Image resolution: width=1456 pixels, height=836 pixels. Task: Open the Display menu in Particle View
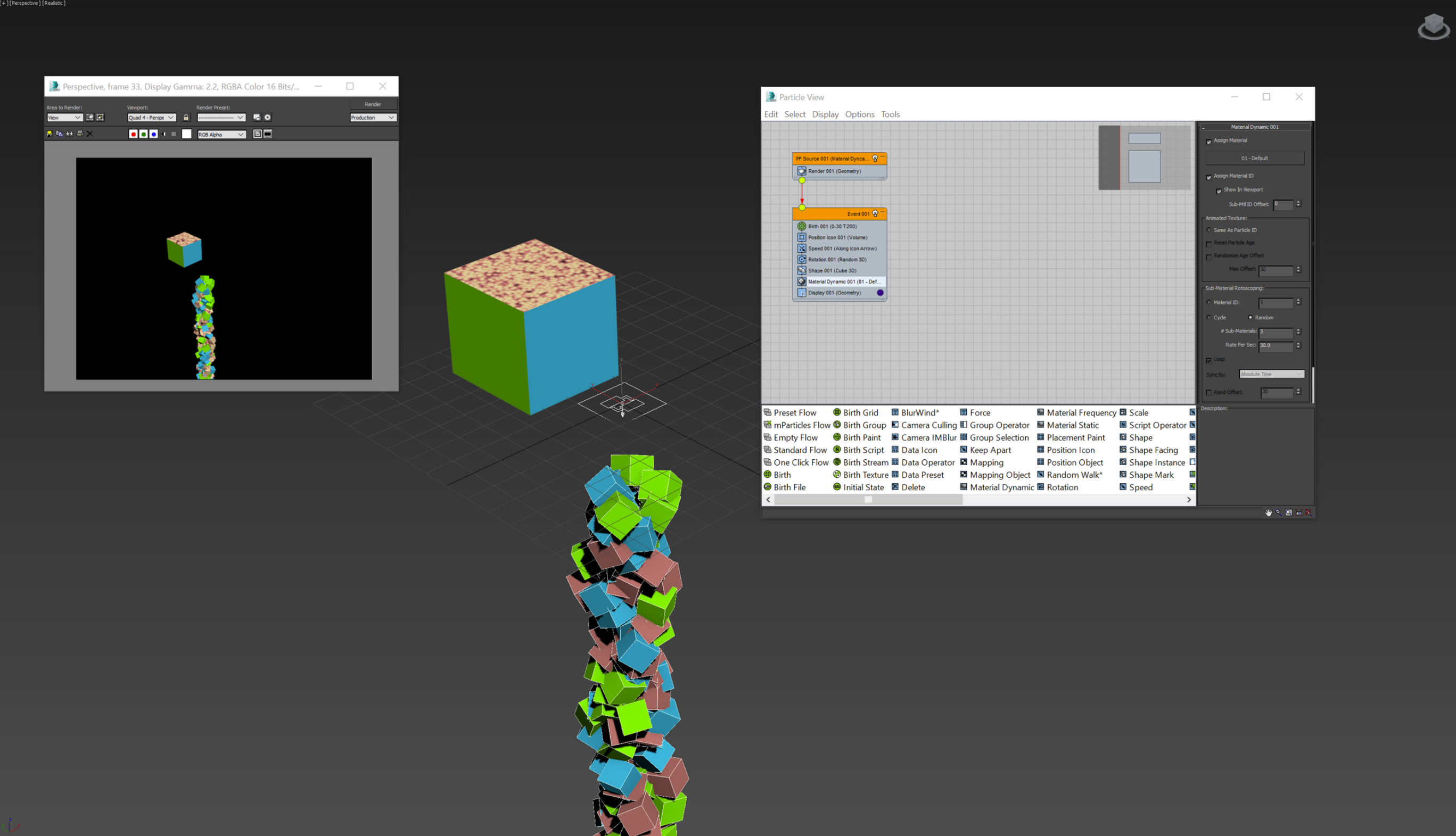825,114
